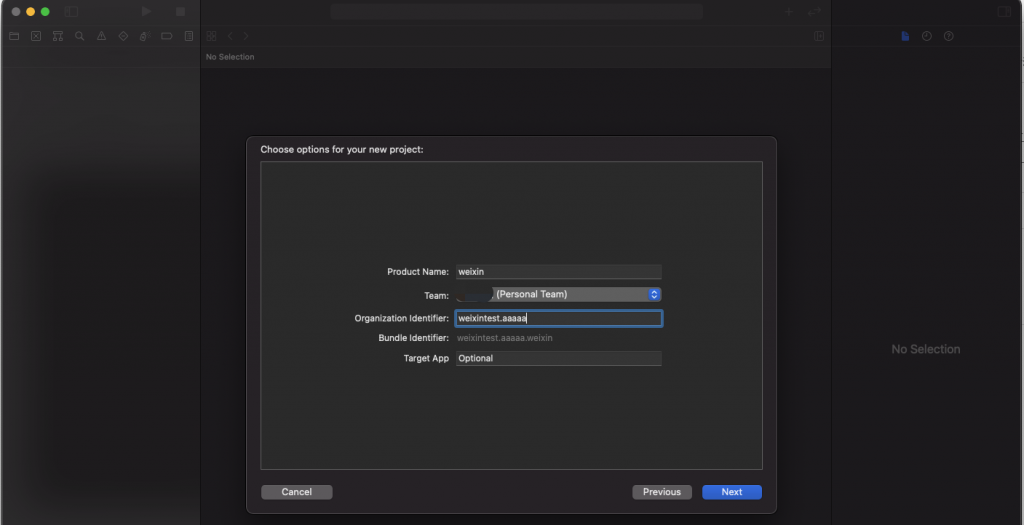Open the Report navigator icon
The width and height of the screenshot is (1024, 525).
coord(188,36)
